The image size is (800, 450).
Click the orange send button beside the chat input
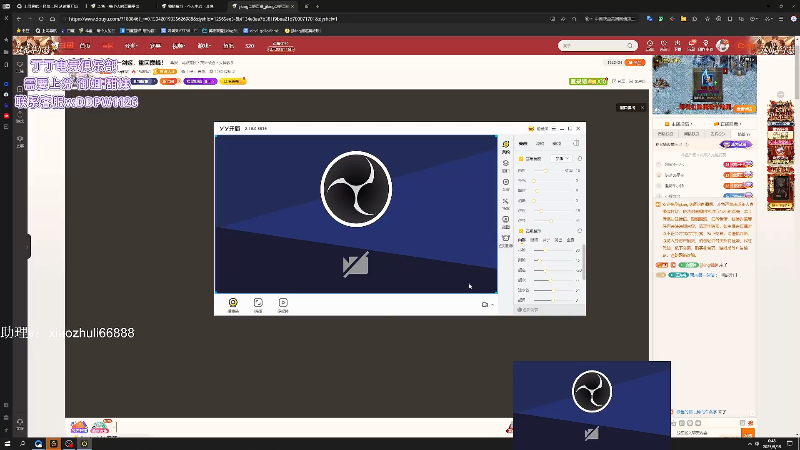tap(747, 433)
